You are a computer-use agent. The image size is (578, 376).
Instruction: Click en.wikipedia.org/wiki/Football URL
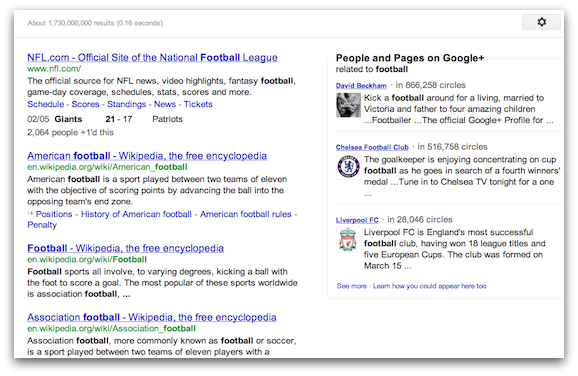tap(87, 260)
